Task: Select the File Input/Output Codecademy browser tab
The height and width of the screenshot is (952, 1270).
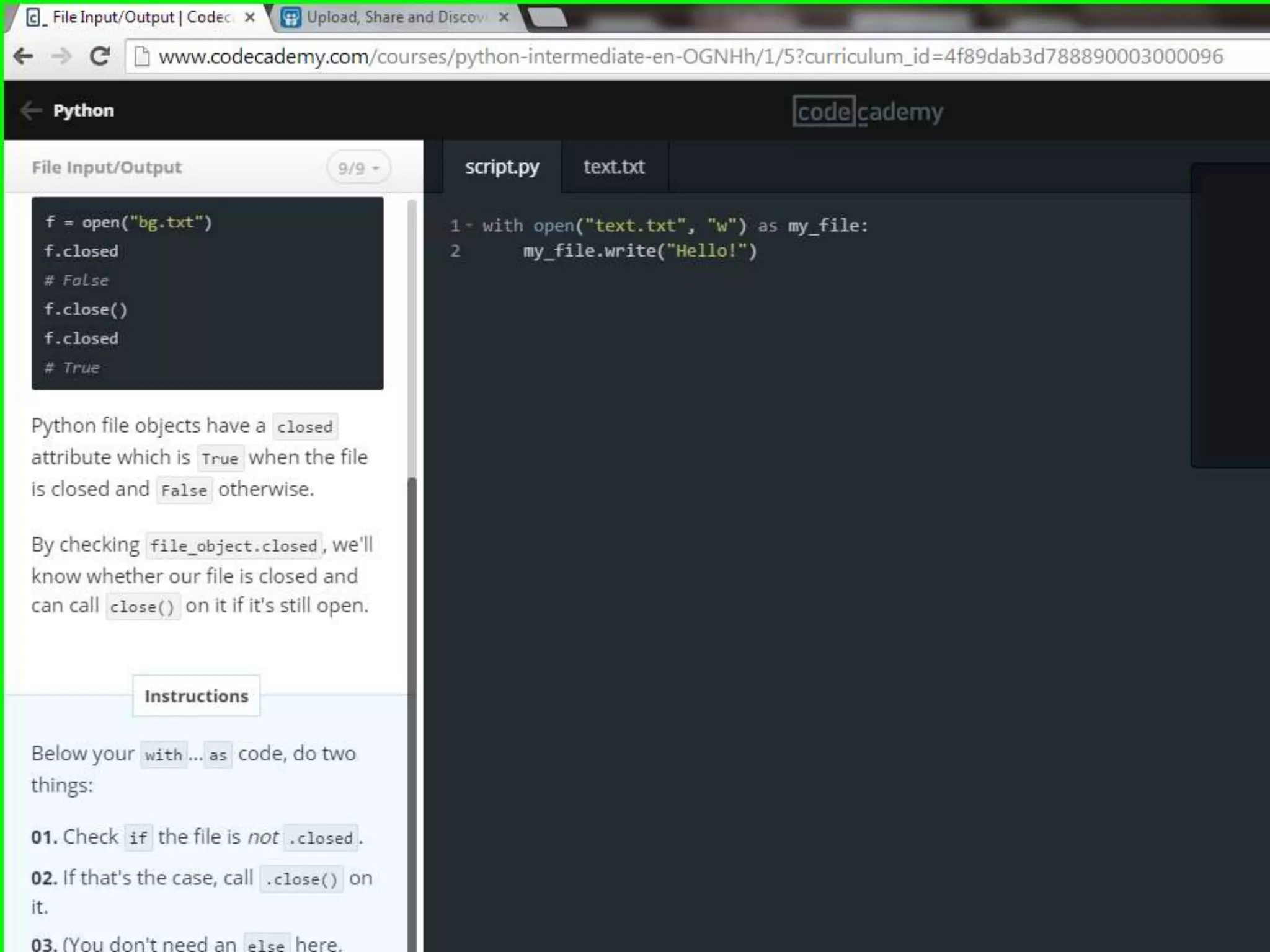Action: click(x=140, y=17)
